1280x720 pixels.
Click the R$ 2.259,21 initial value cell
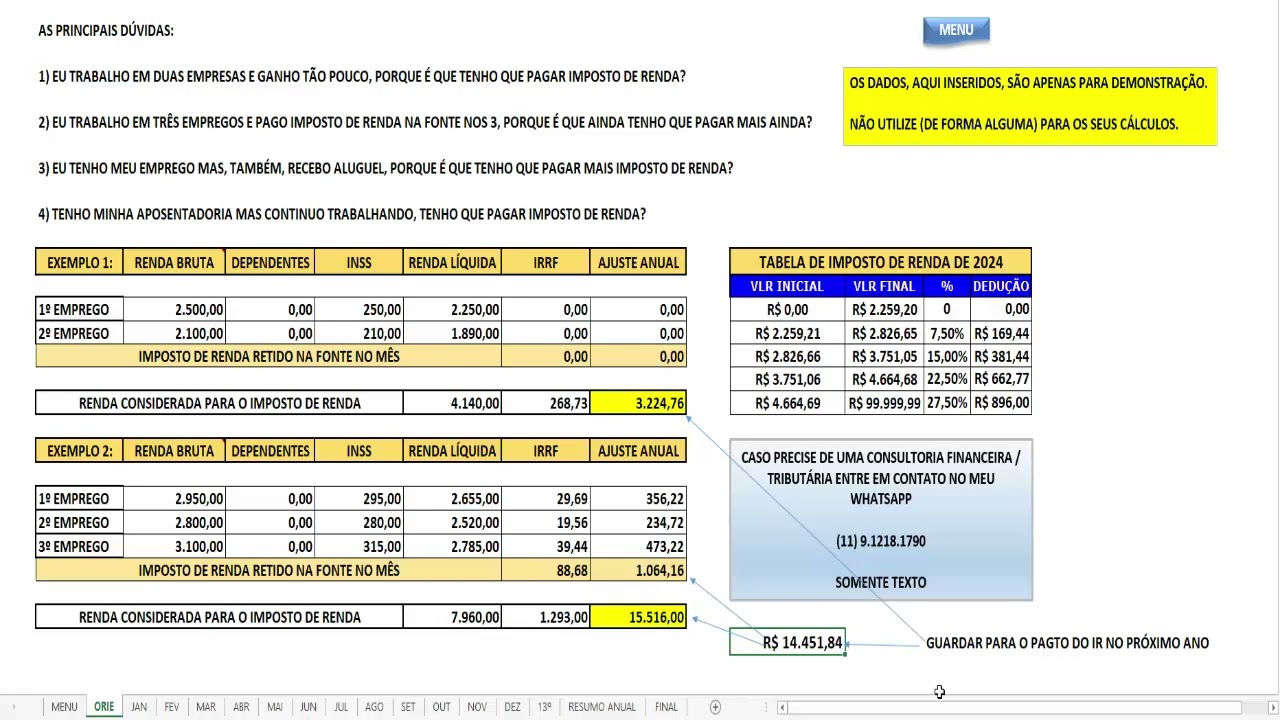pyautogui.click(x=787, y=333)
